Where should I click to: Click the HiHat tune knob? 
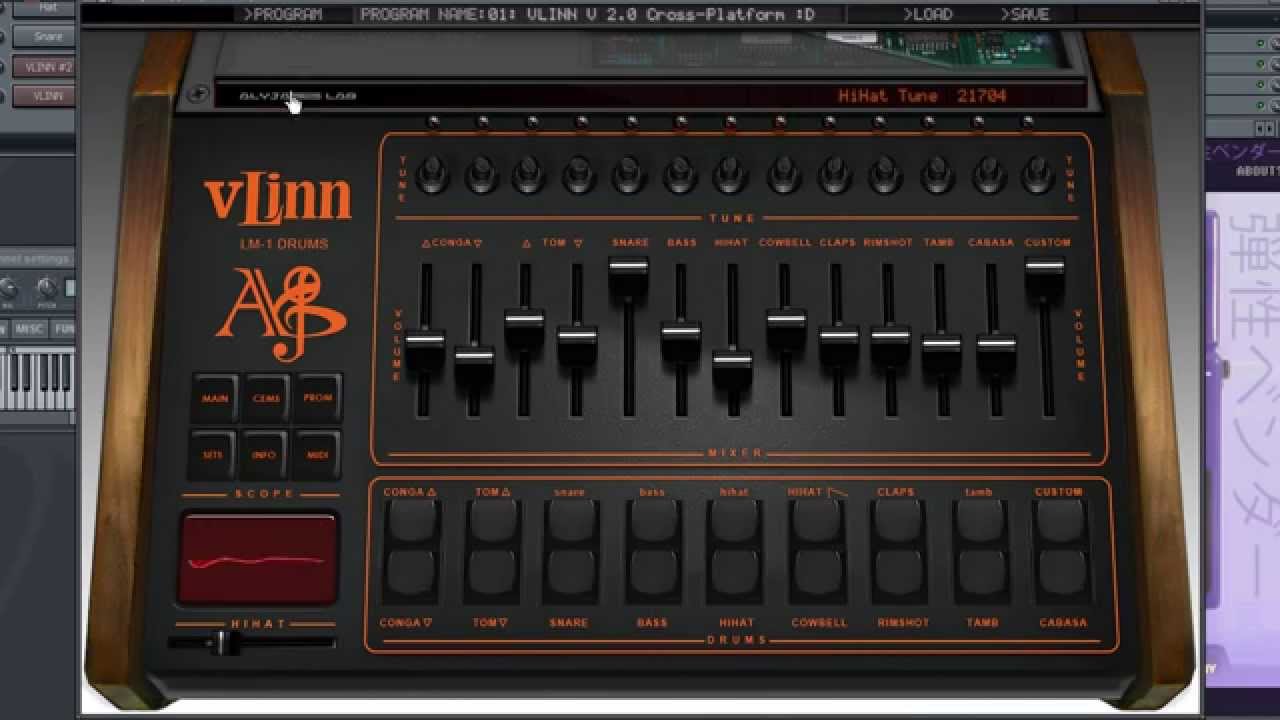tap(731, 175)
